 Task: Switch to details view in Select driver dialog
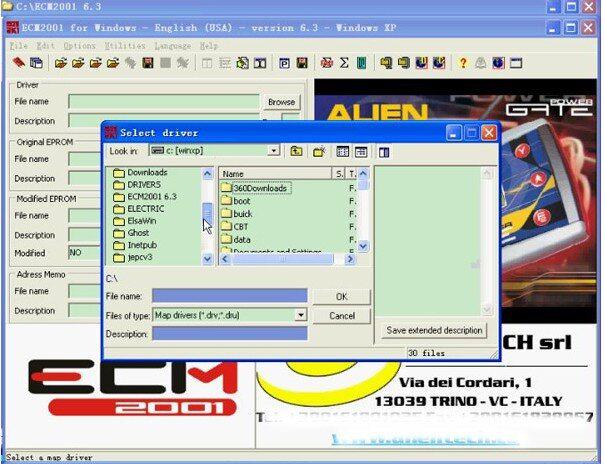coord(361,152)
